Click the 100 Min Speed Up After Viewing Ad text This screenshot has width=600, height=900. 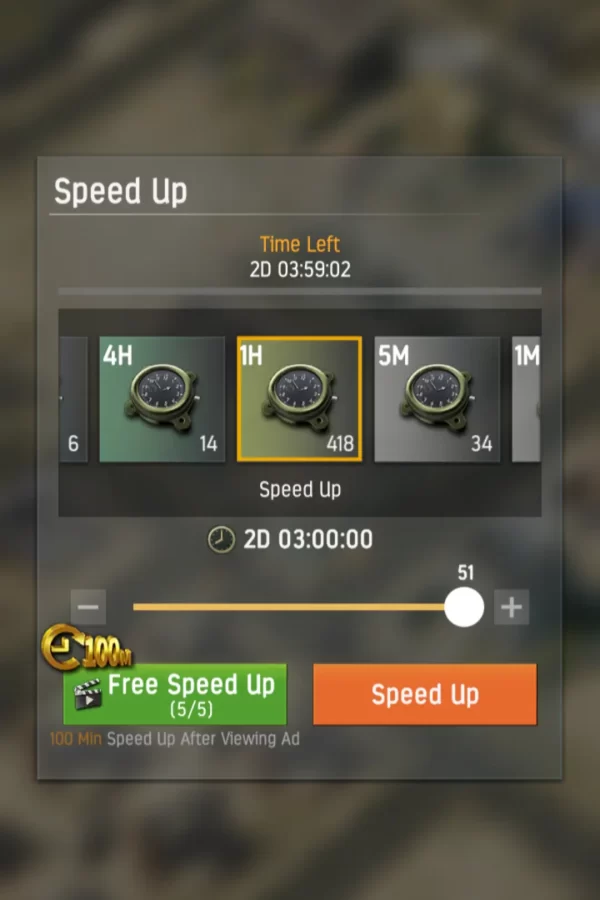(x=175, y=739)
